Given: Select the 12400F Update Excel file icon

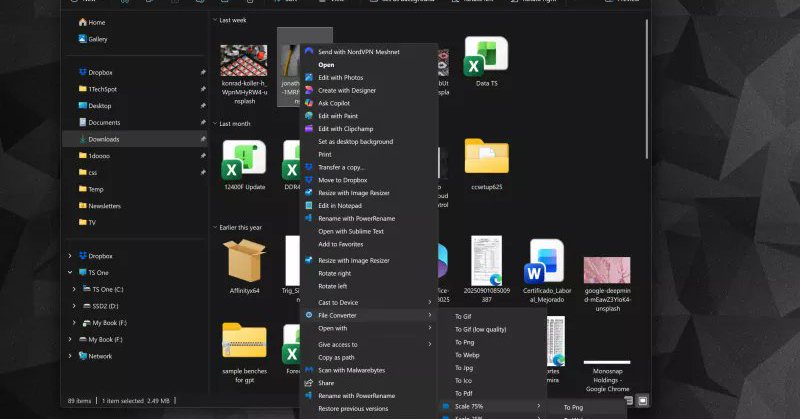Looking at the screenshot, I should [x=244, y=160].
